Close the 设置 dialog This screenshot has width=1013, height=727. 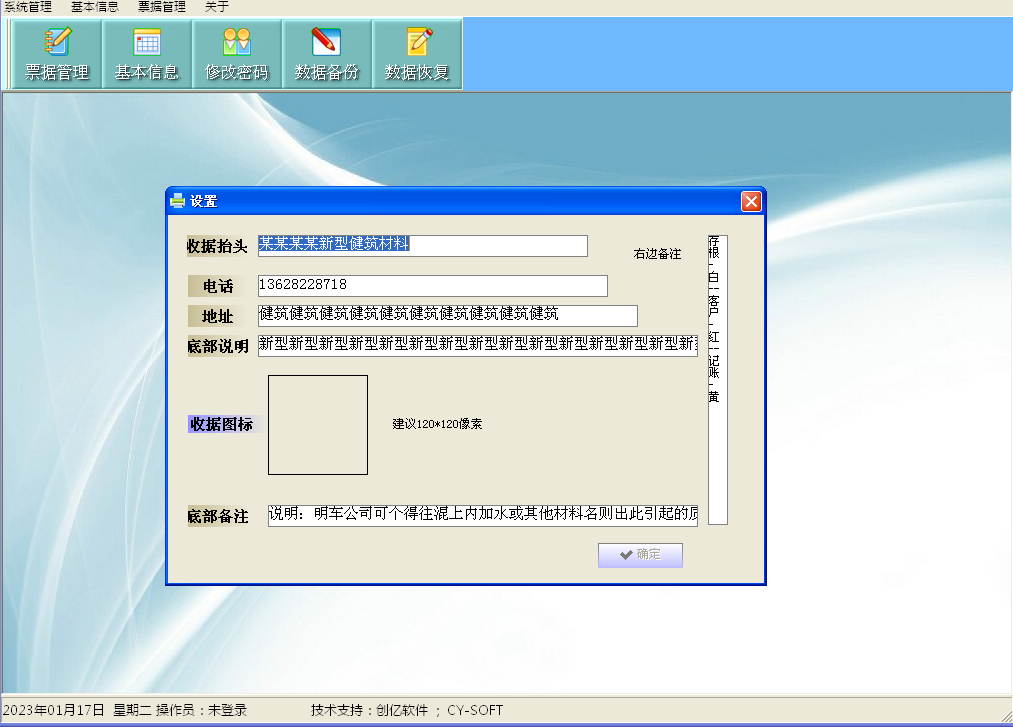click(751, 202)
